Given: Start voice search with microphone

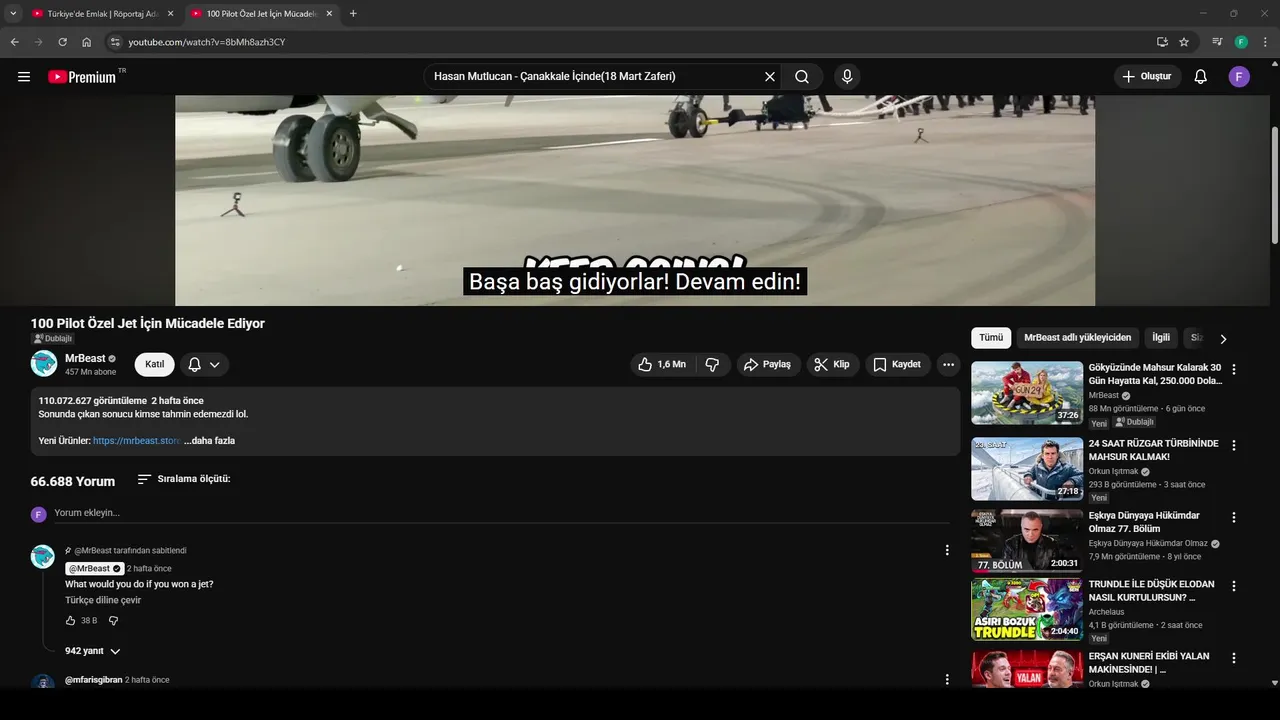Looking at the screenshot, I should [x=847, y=77].
